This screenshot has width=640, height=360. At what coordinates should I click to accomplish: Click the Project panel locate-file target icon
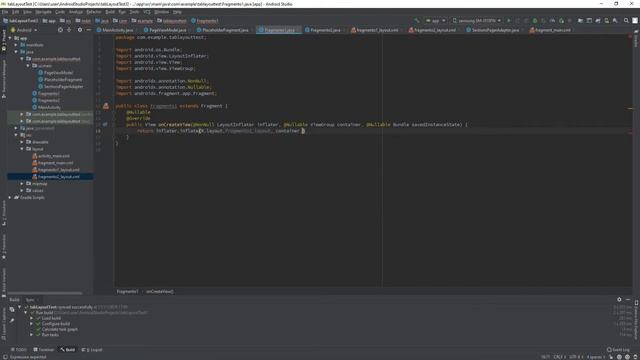60,30
